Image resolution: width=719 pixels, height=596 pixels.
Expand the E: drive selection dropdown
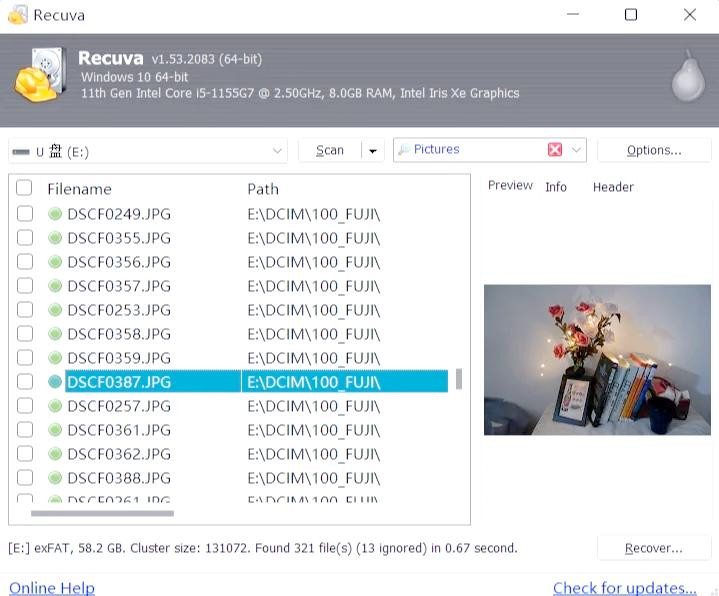[x=278, y=151]
